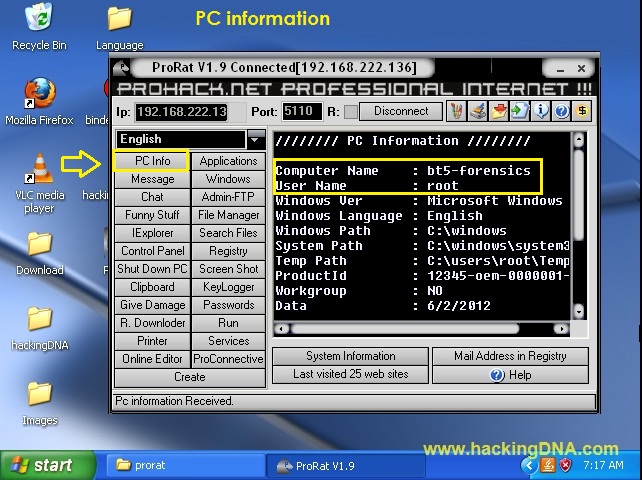The width and height of the screenshot is (642, 480).
Task: Click the green arrow document icon
Action: click(x=519, y=111)
